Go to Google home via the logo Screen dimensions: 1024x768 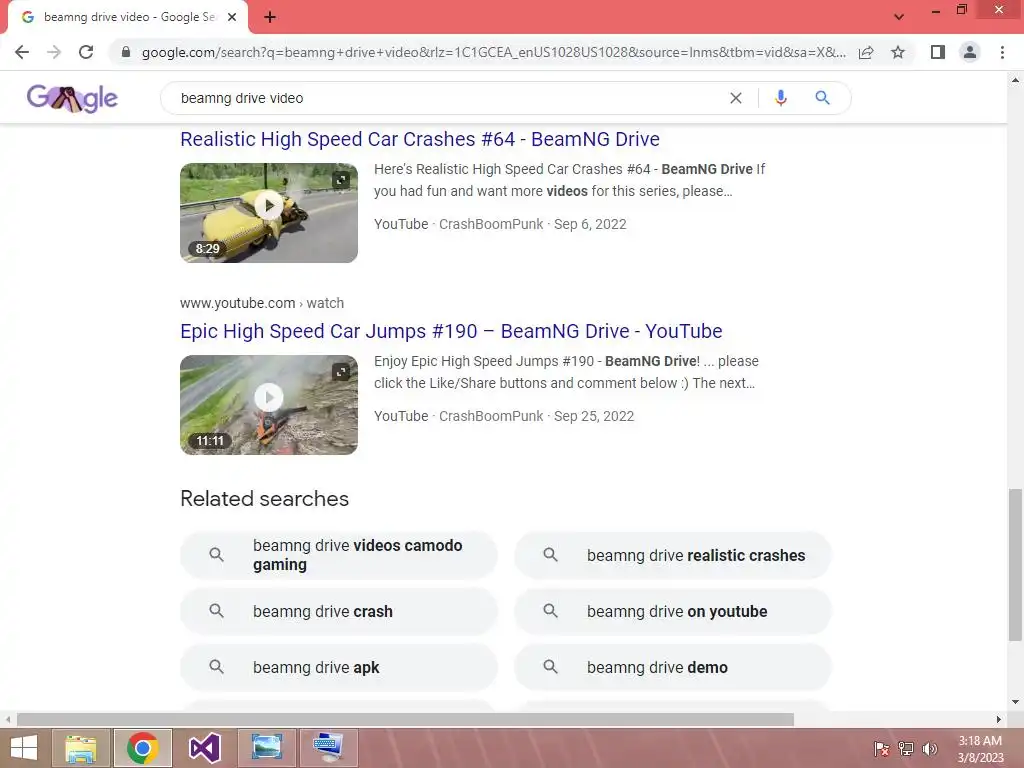72,99
